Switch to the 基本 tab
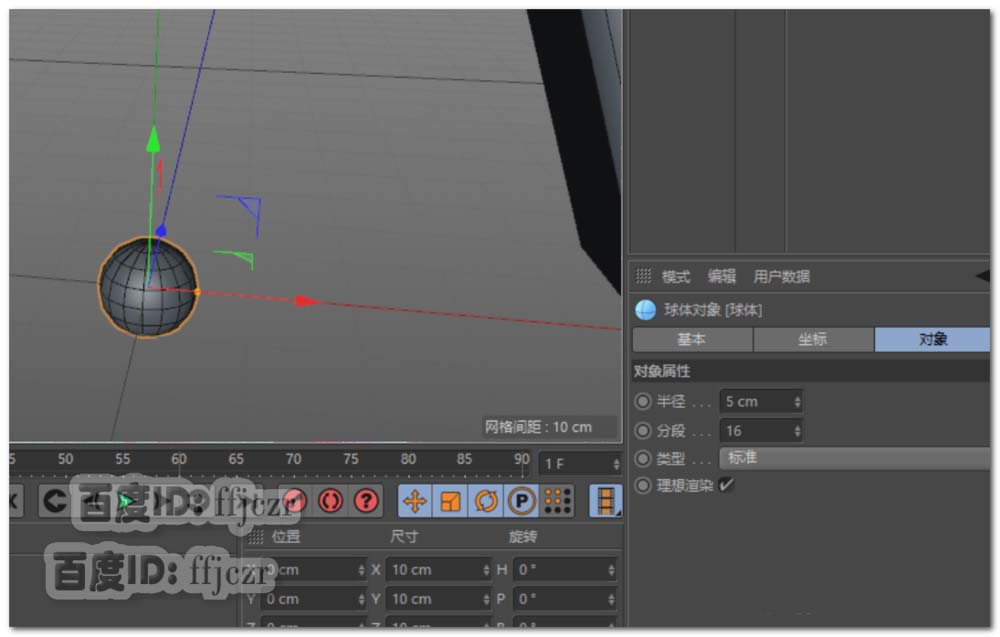Viewport: 1000px width, 637px height. click(x=692, y=339)
